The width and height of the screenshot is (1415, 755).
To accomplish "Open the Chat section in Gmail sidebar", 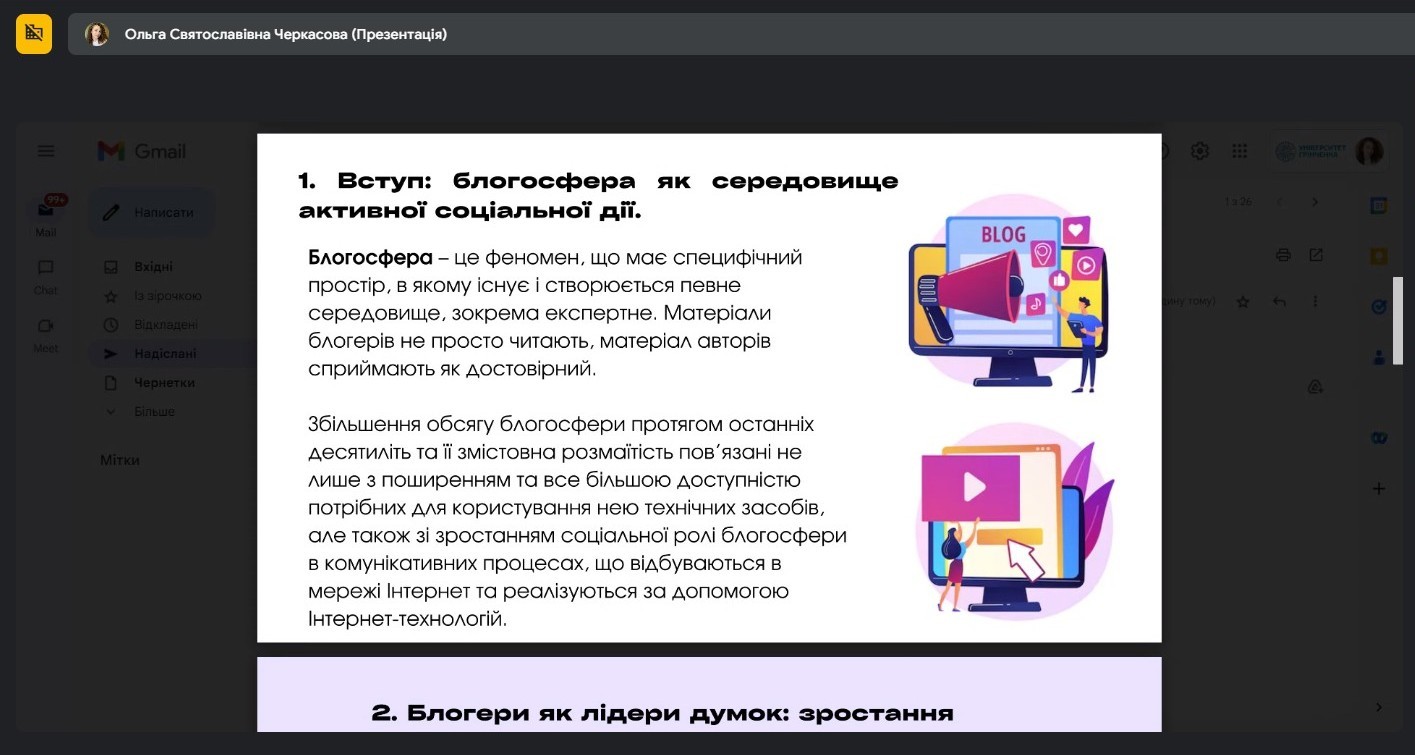I will (x=46, y=272).
